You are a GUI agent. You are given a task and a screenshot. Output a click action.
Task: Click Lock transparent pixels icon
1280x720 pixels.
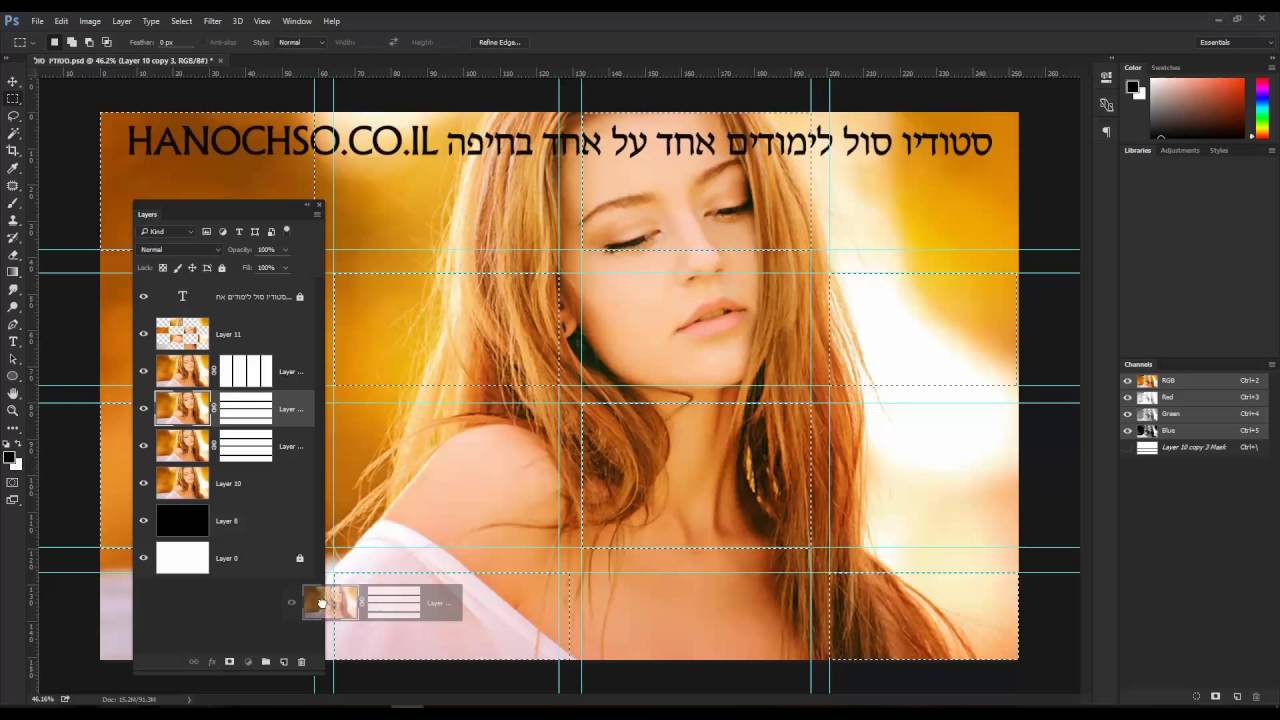coord(163,268)
